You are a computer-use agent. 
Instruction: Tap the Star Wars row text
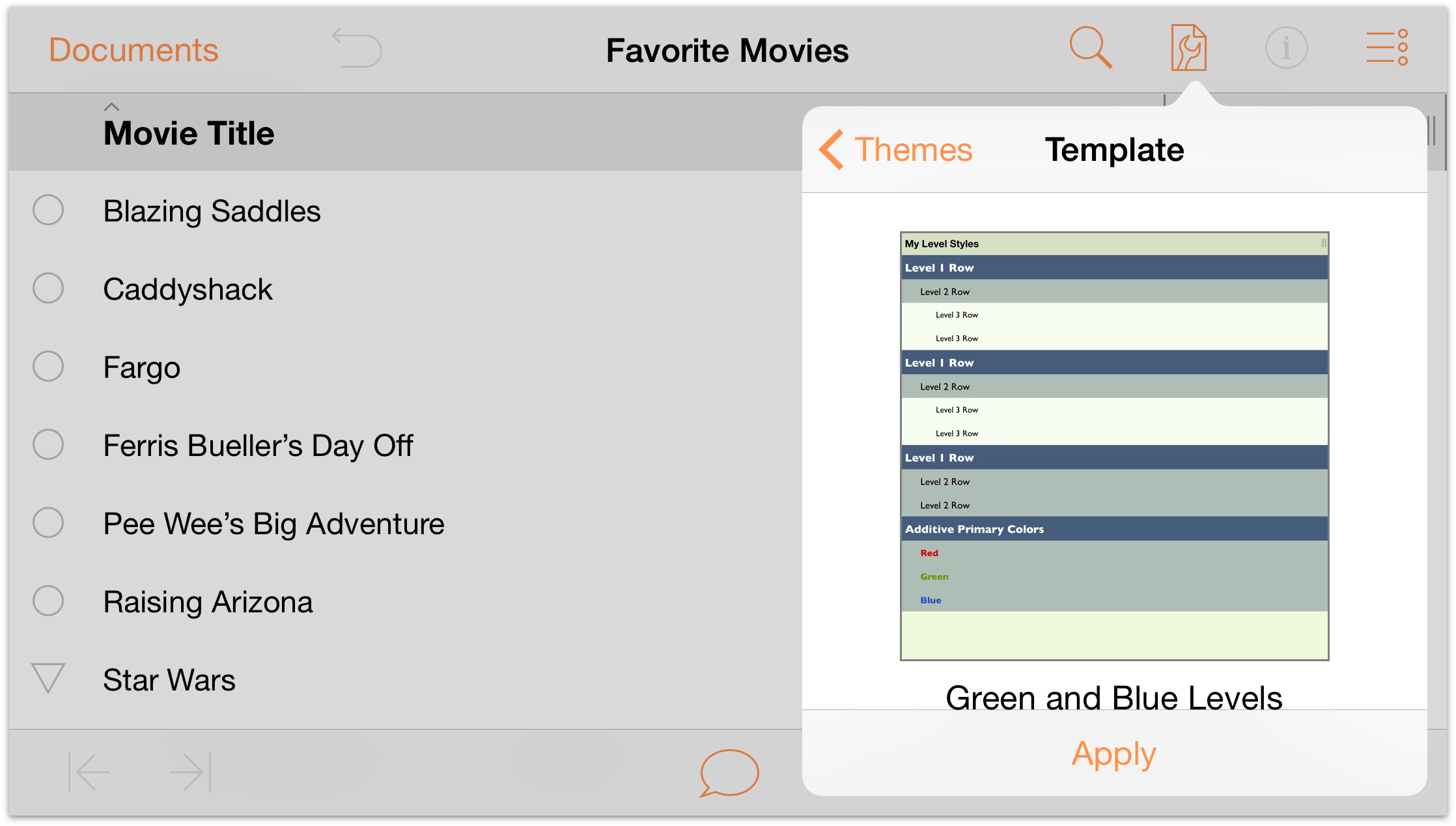pos(169,680)
